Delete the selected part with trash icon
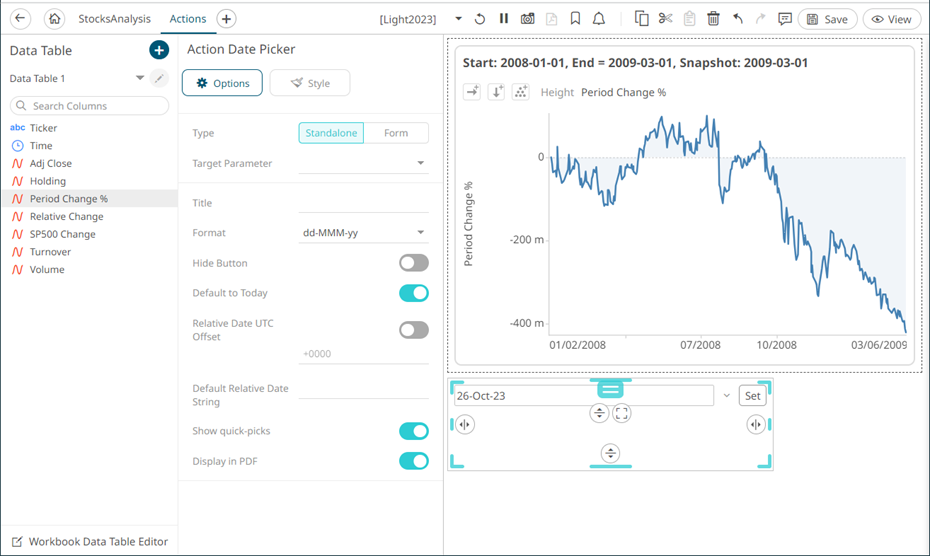The height and width of the screenshot is (556, 930). point(713,19)
